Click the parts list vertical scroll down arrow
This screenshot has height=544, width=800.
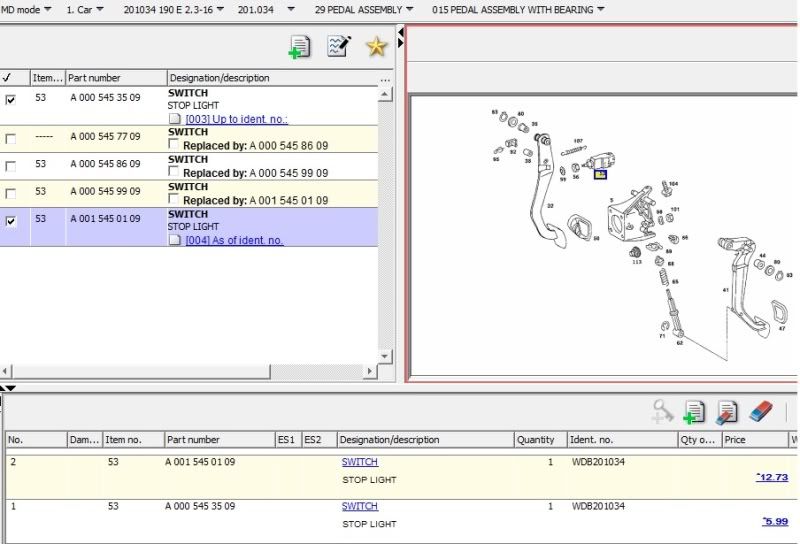pos(385,356)
